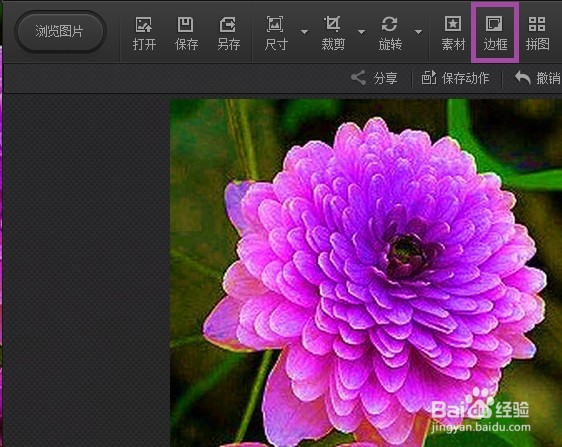Open the highlighted 边框 border tool
Viewport: 562px width, 447px height.
pyautogui.click(x=495, y=33)
